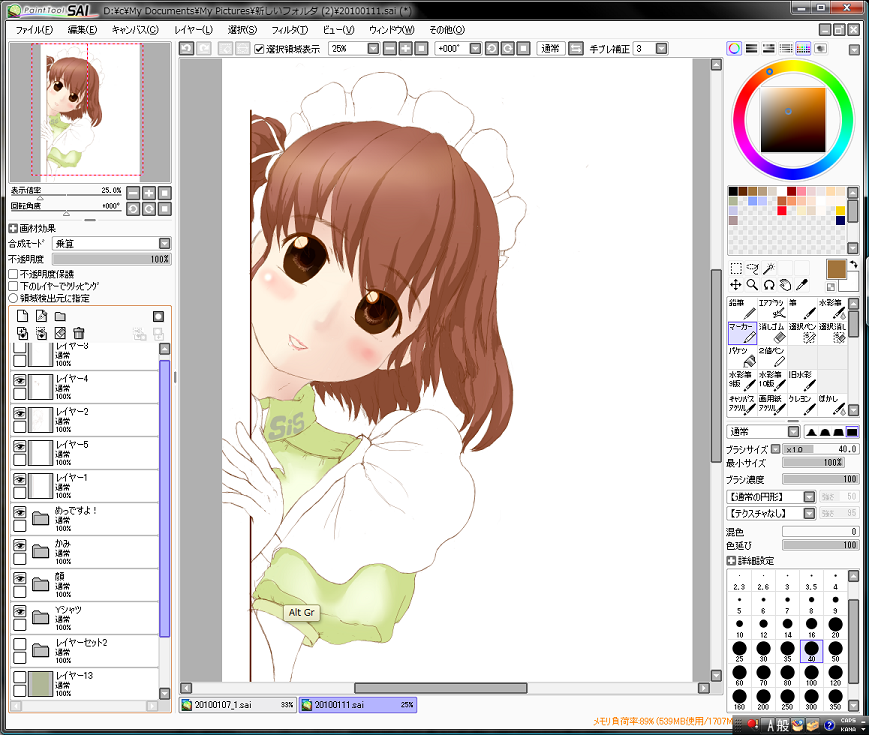Flip the canvas view horizontally

(576, 49)
